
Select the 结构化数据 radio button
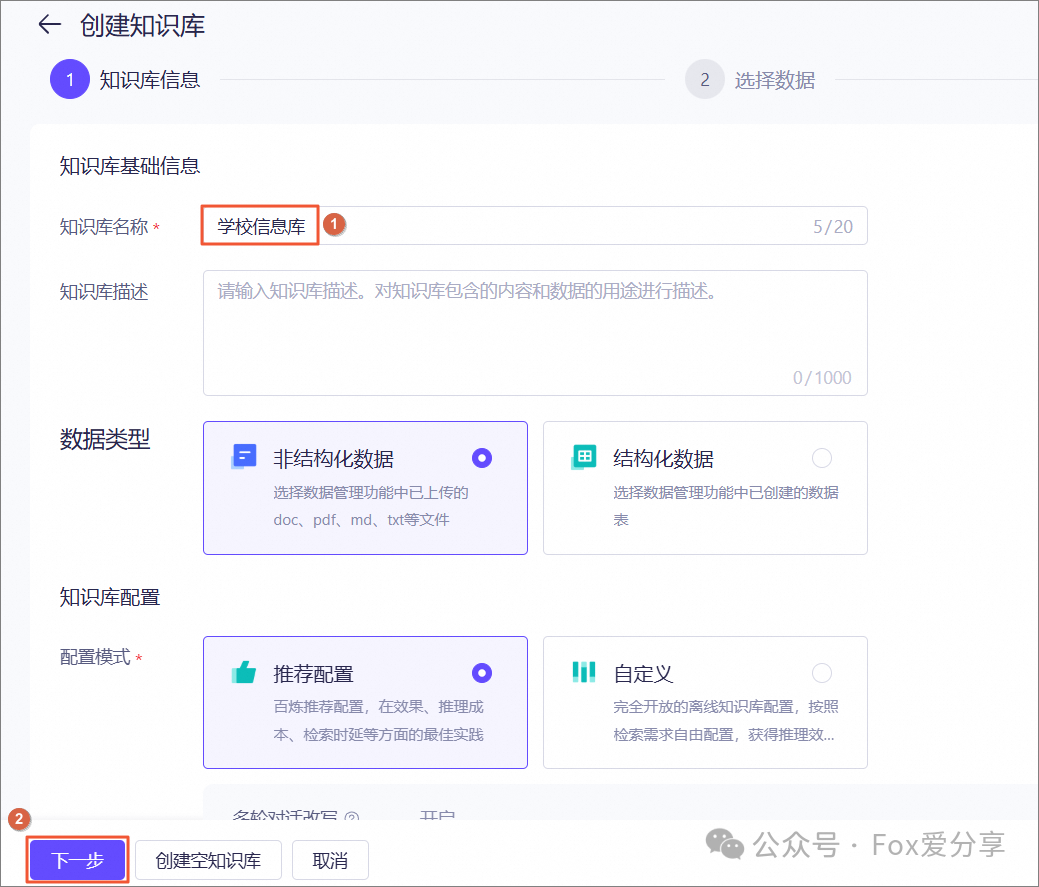coord(822,458)
